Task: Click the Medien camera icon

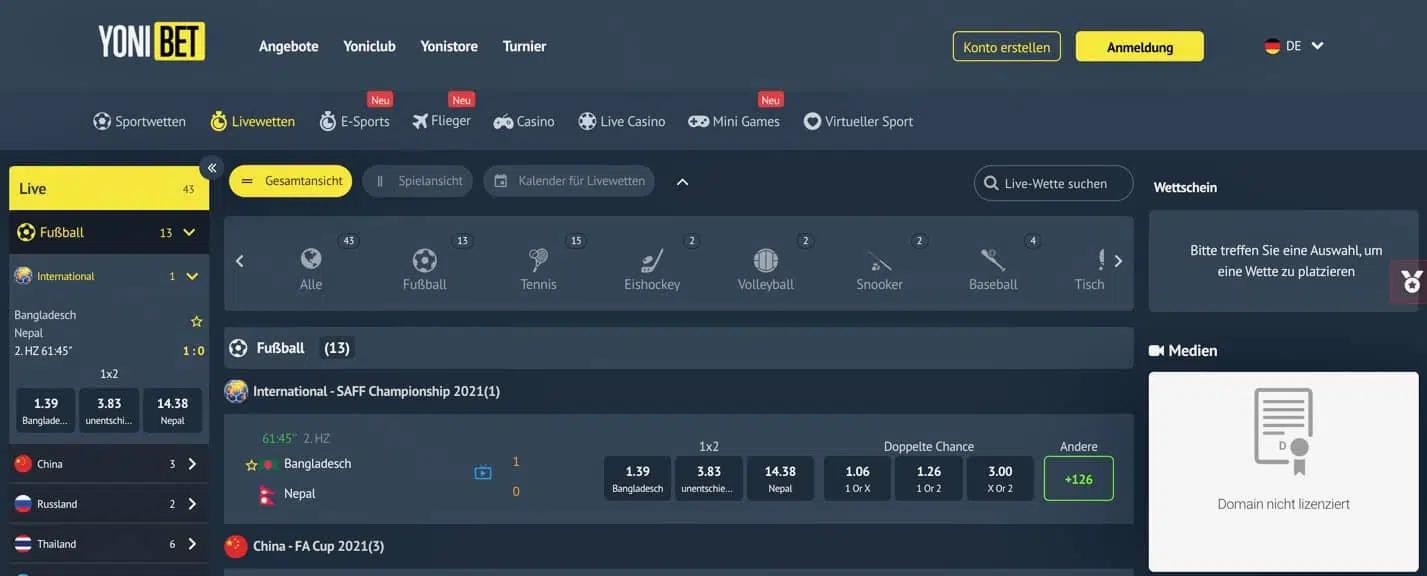Action: pos(1157,351)
